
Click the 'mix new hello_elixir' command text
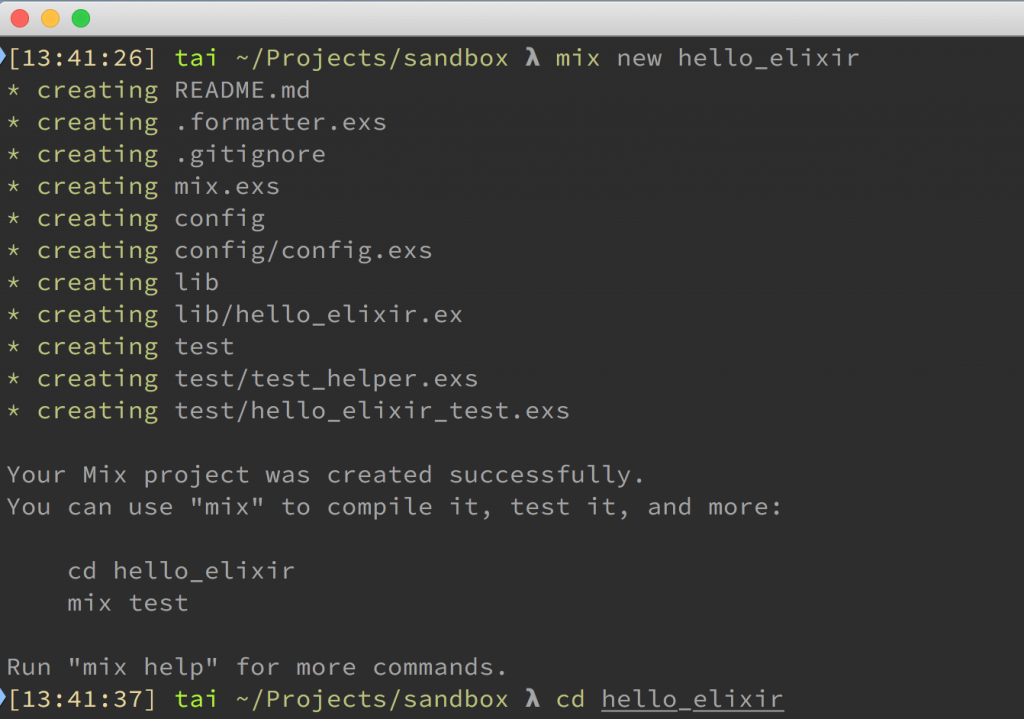(x=707, y=58)
